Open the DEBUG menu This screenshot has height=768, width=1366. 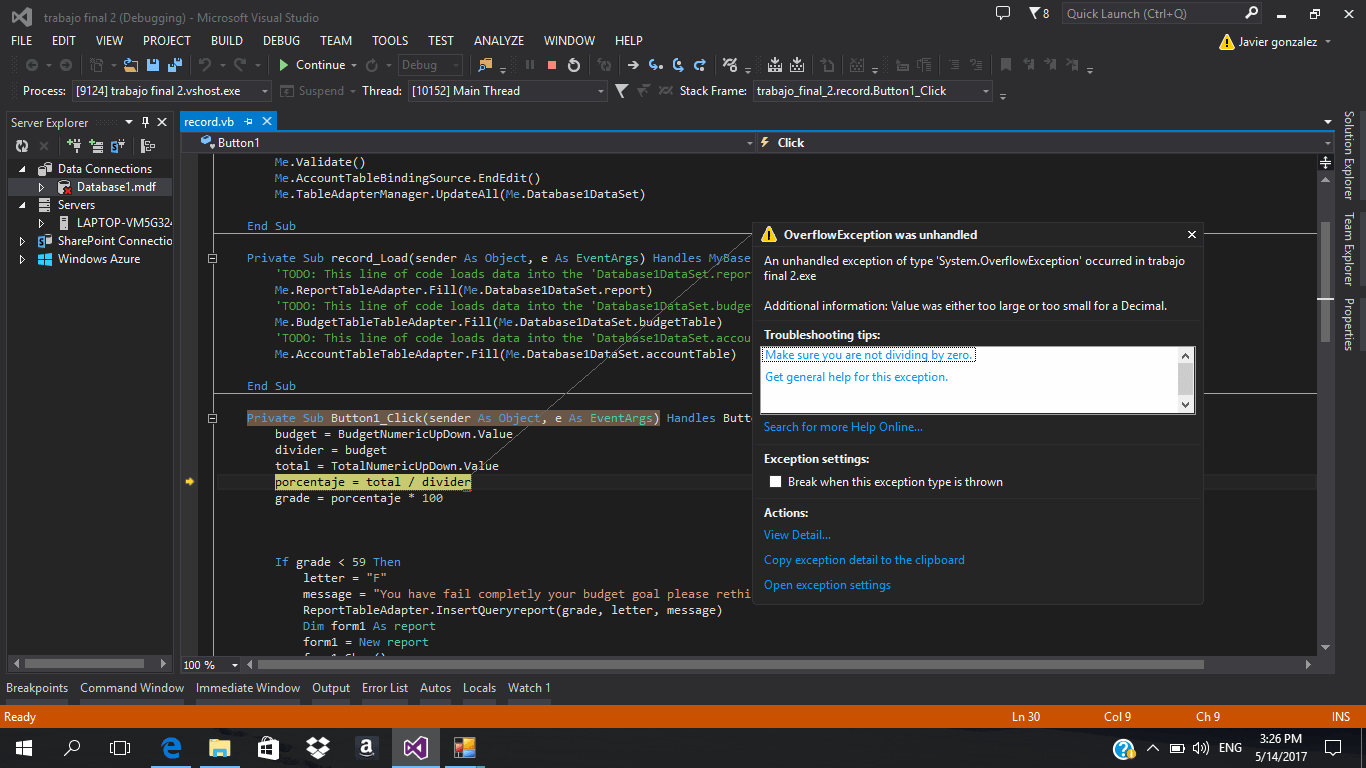point(281,41)
